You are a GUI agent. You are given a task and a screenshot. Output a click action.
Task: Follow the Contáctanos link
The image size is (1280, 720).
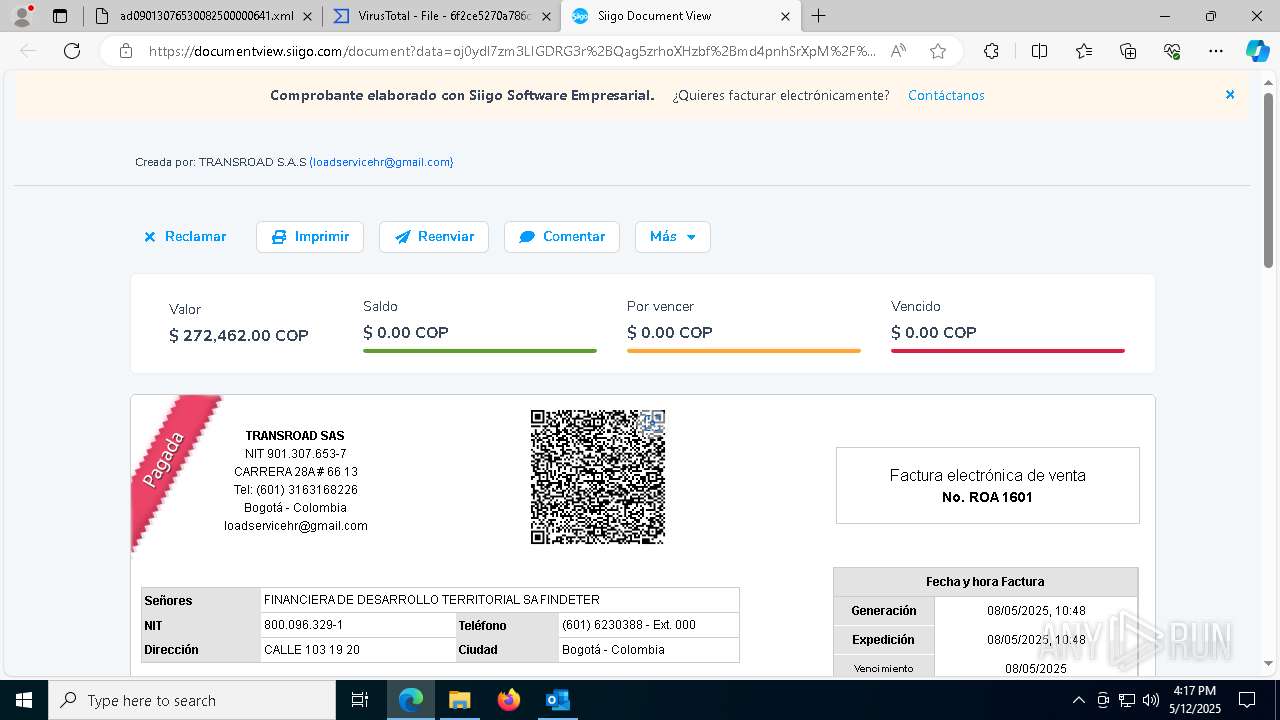[x=946, y=95]
